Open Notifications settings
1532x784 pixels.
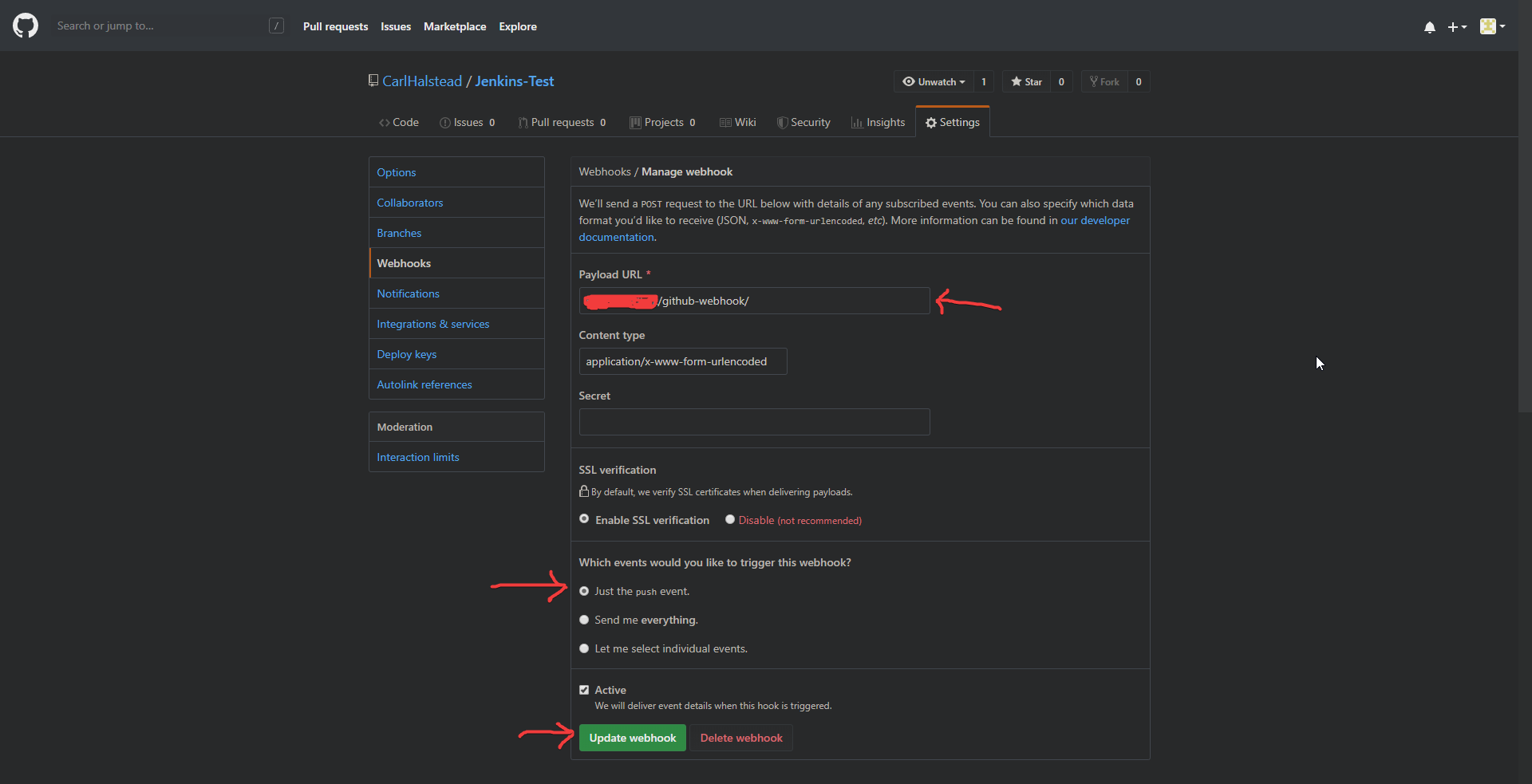pyautogui.click(x=456, y=294)
